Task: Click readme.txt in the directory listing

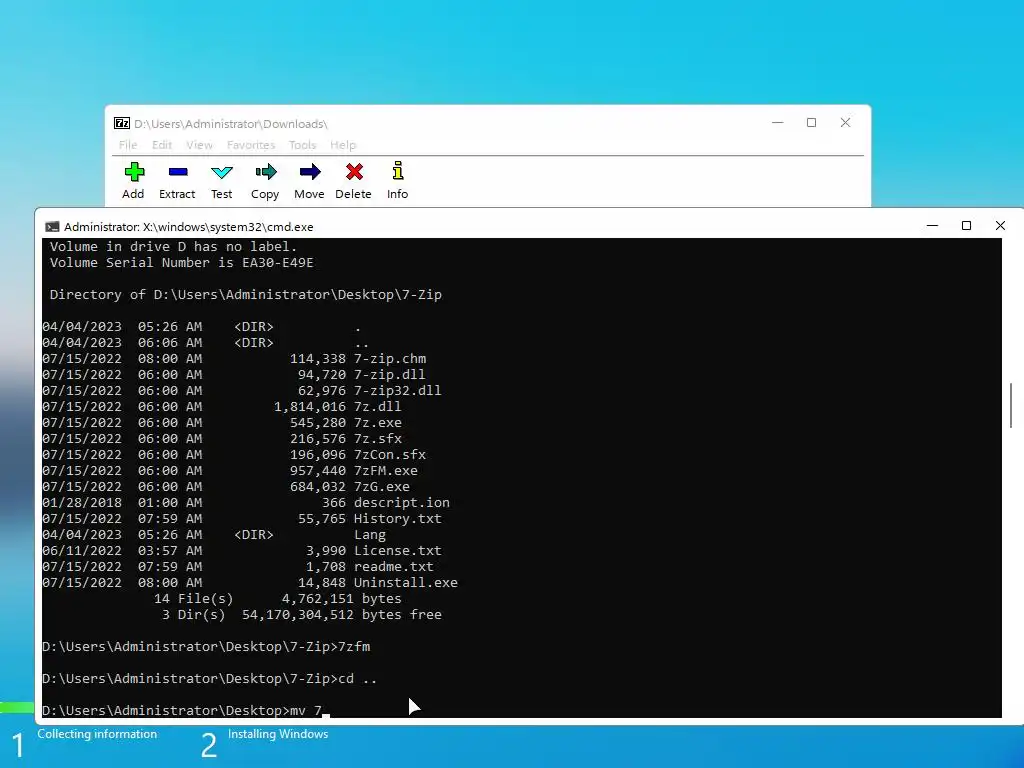Action: (394, 567)
